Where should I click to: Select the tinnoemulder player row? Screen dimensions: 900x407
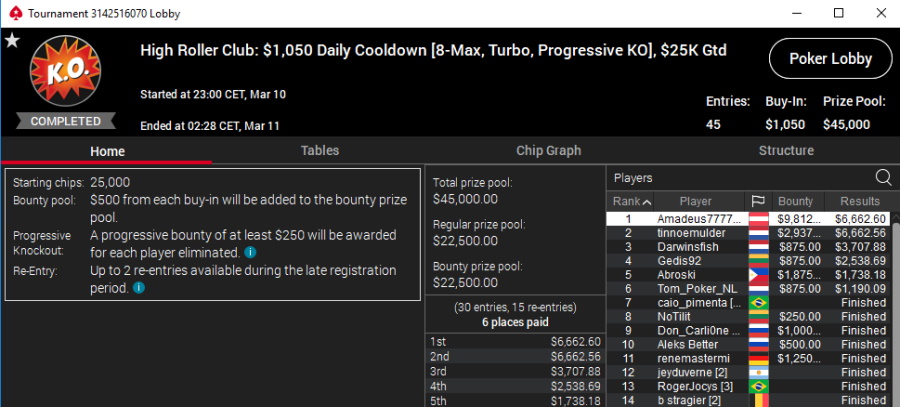click(x=748, y=233)
